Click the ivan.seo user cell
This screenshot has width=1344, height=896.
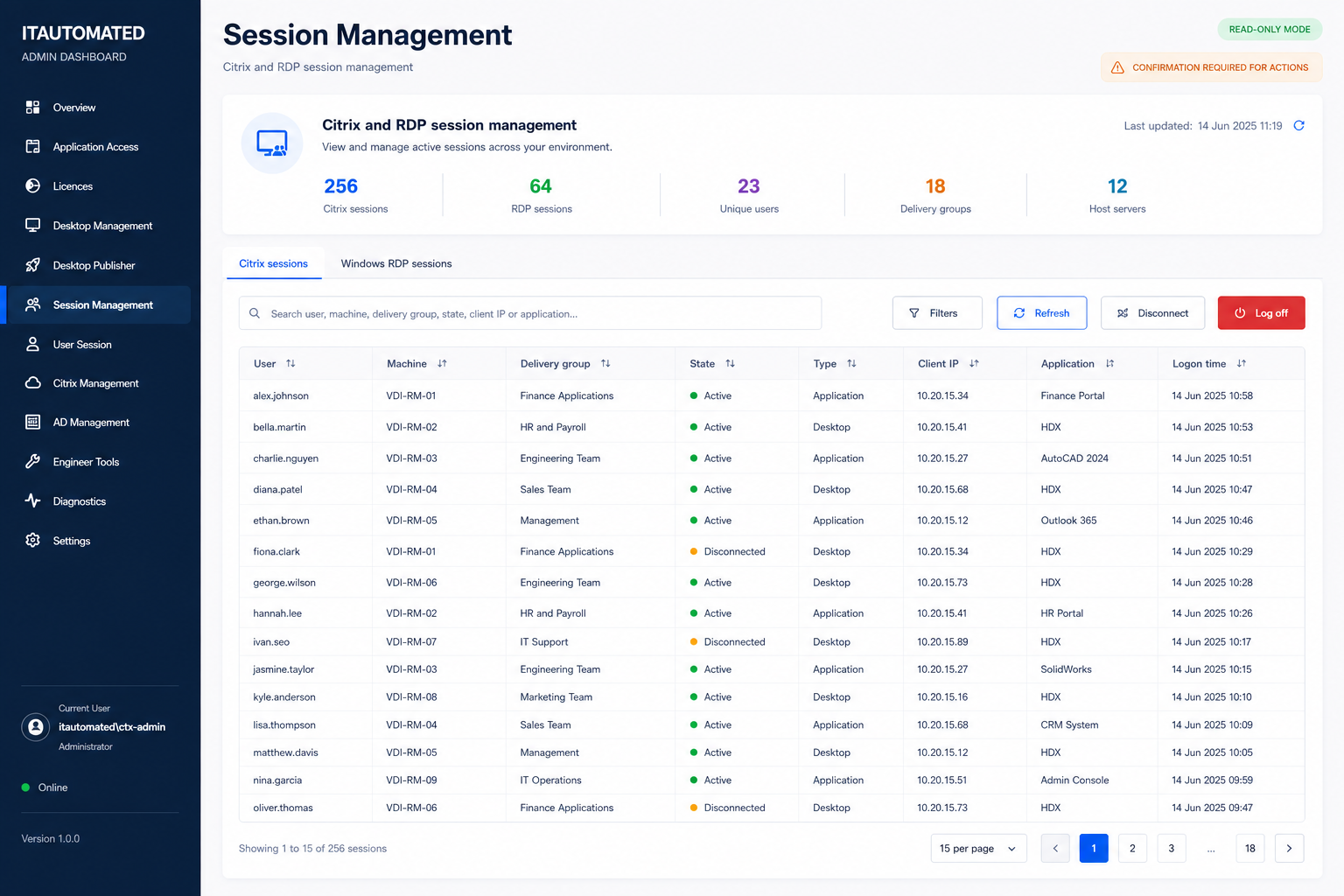271,642
